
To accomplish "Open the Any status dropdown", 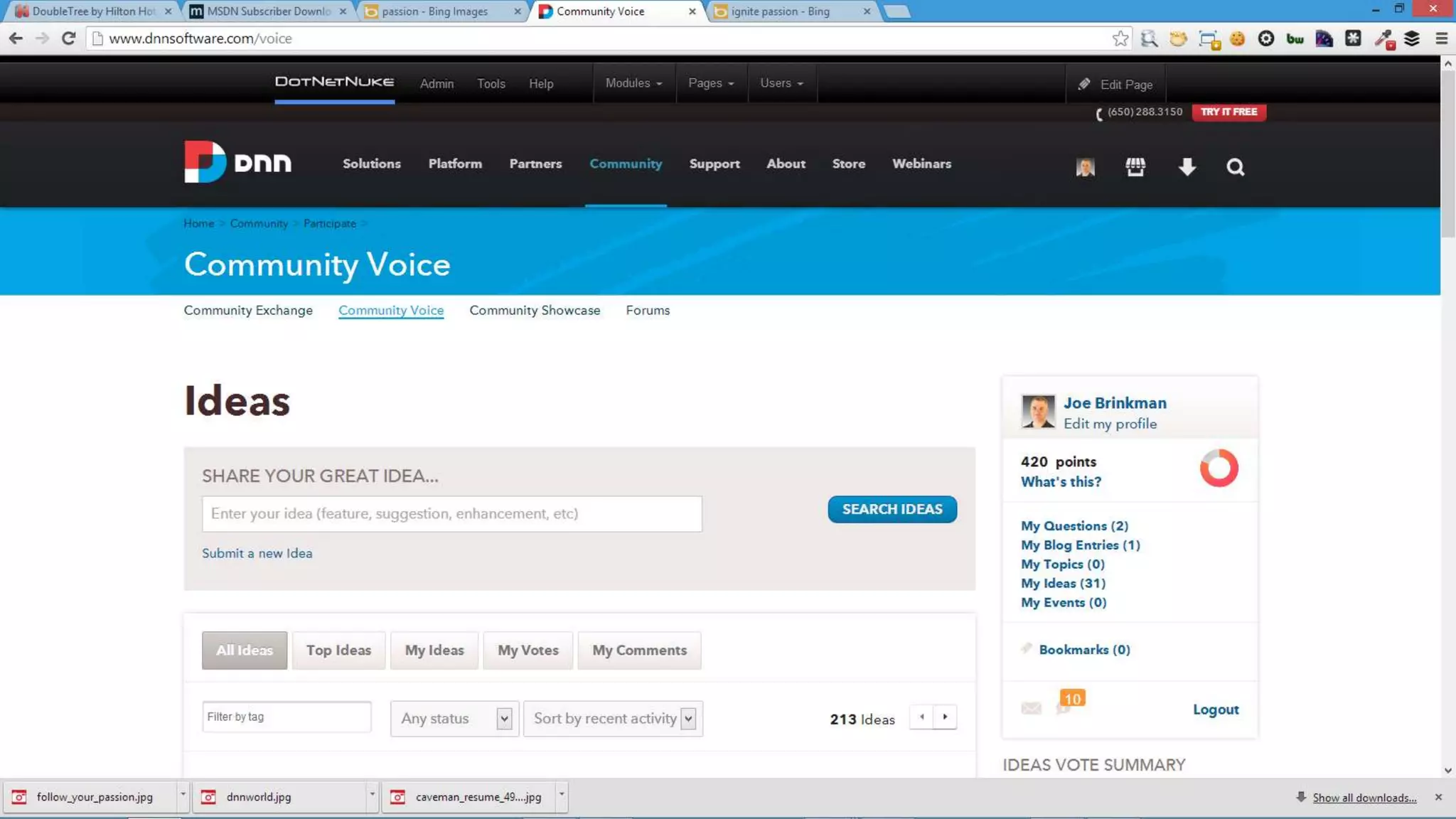I will pos(454,718).
